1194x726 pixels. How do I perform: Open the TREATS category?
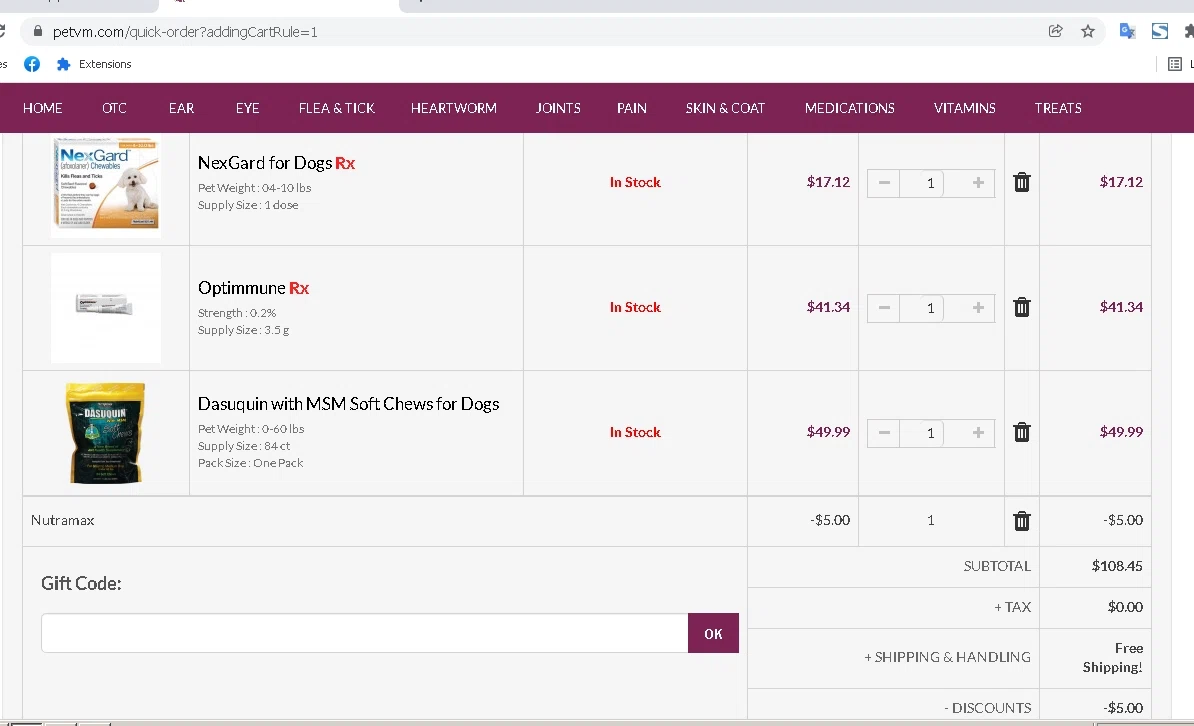click(1058, 108)
